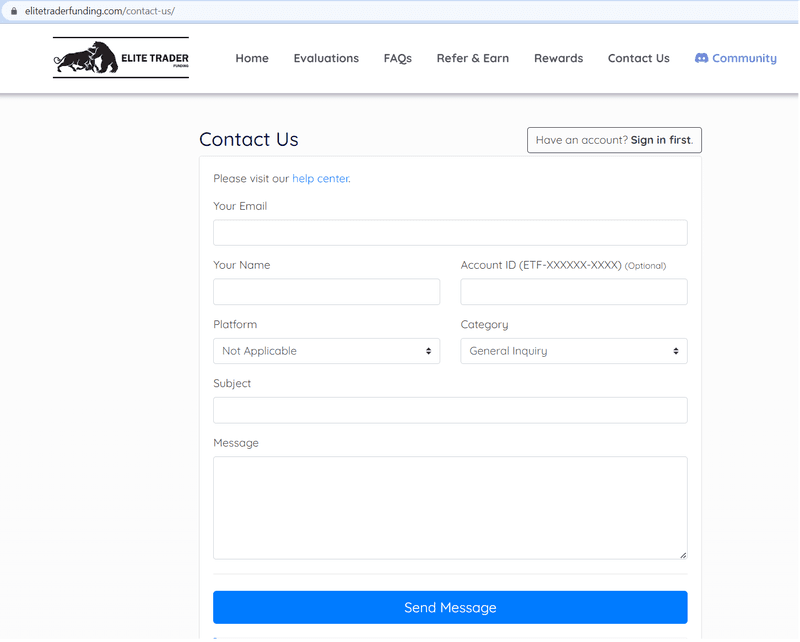This screenshot has height=642, width=800.
Task: Go to the Home menu item
Action: (252, 58)
